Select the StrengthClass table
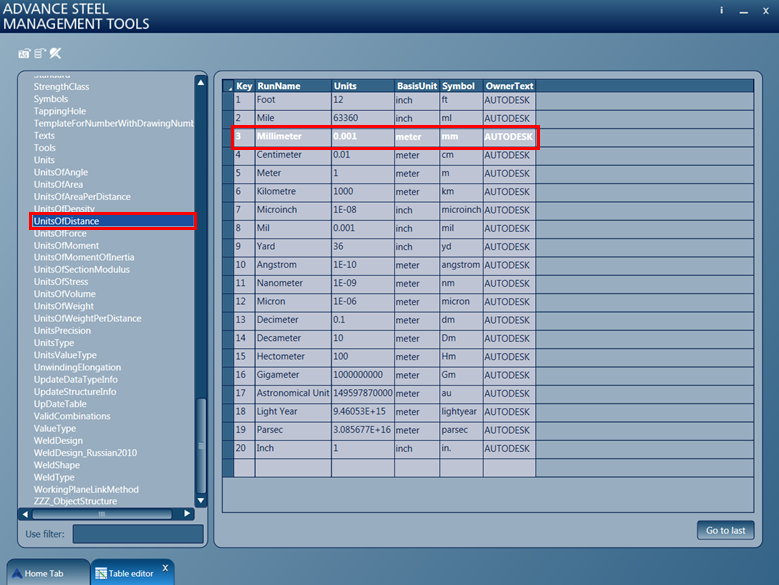This screenshot has height=585, width=779. click(62, 87)
